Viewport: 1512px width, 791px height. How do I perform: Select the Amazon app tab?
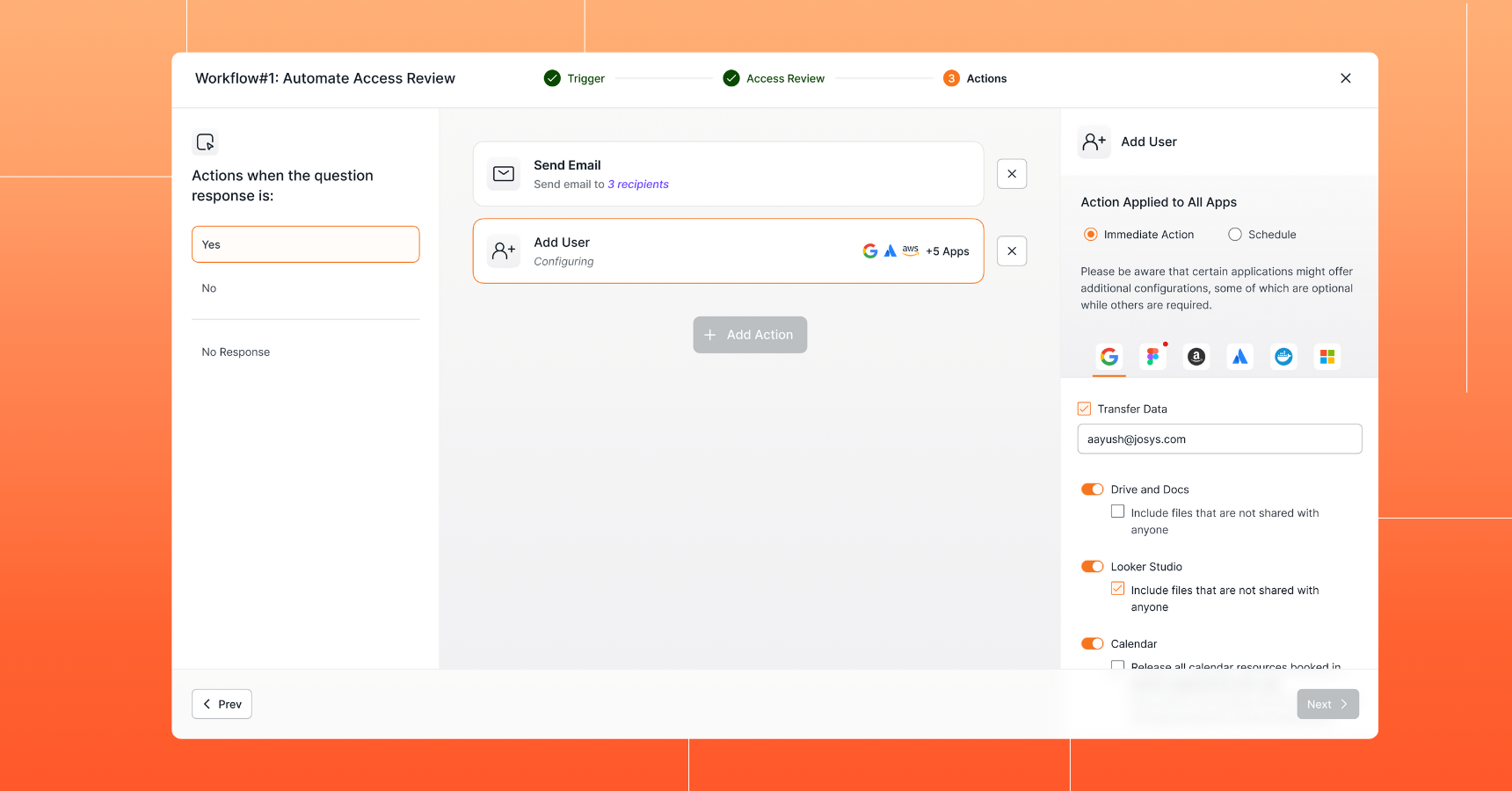point(1196,357)
